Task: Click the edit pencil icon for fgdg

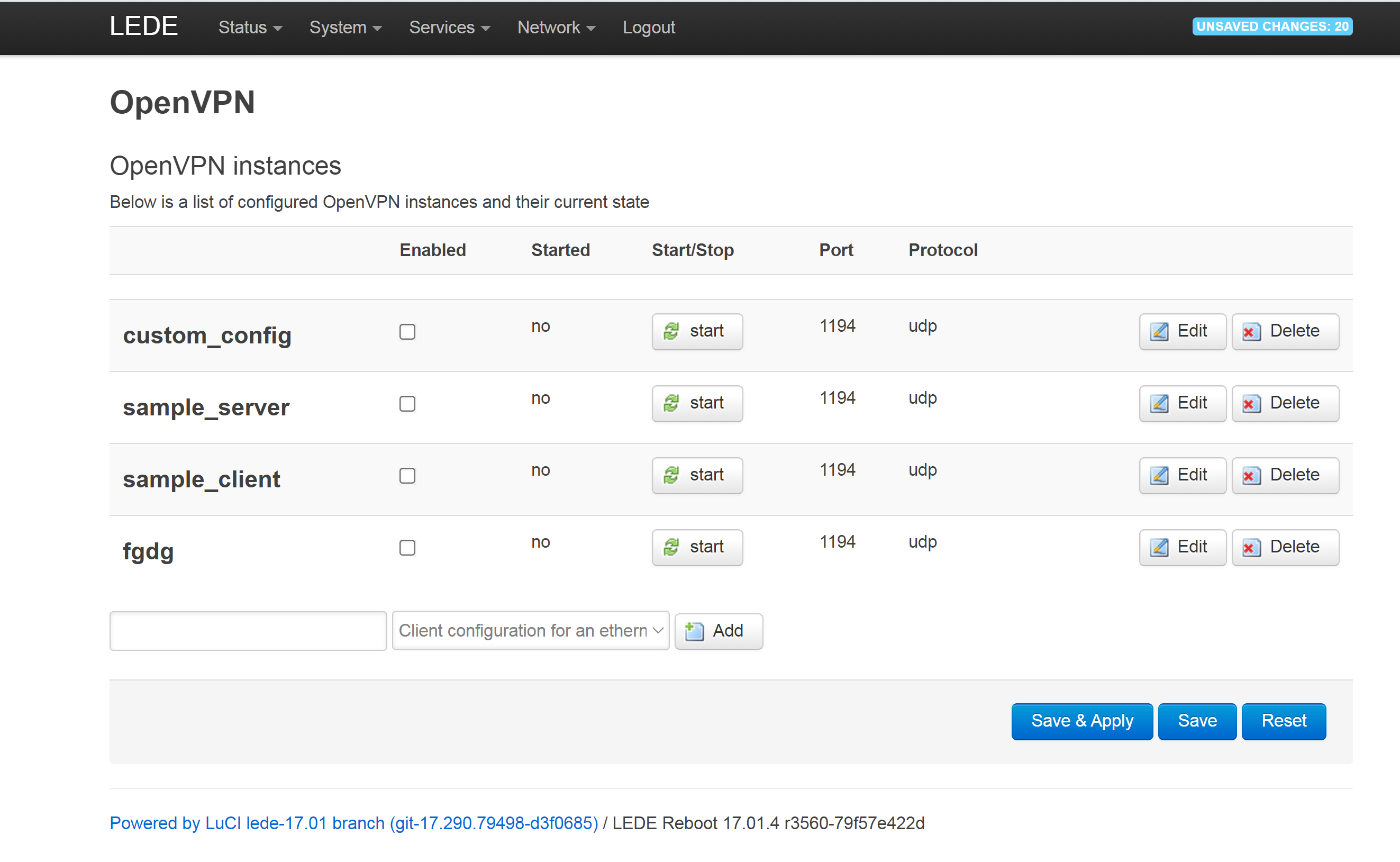Action: pyautogui.click(x=1159, y=547)
